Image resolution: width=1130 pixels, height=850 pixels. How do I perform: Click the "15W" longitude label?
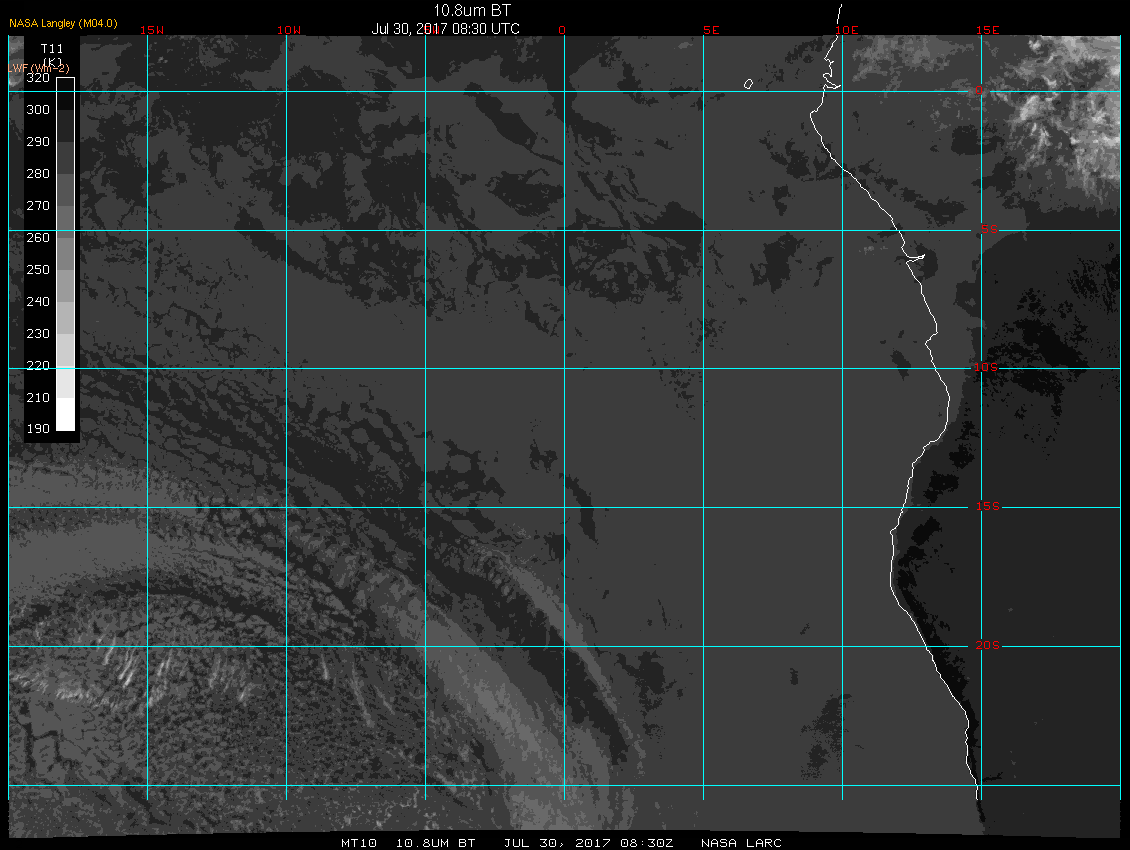click(x=151, y=30)
